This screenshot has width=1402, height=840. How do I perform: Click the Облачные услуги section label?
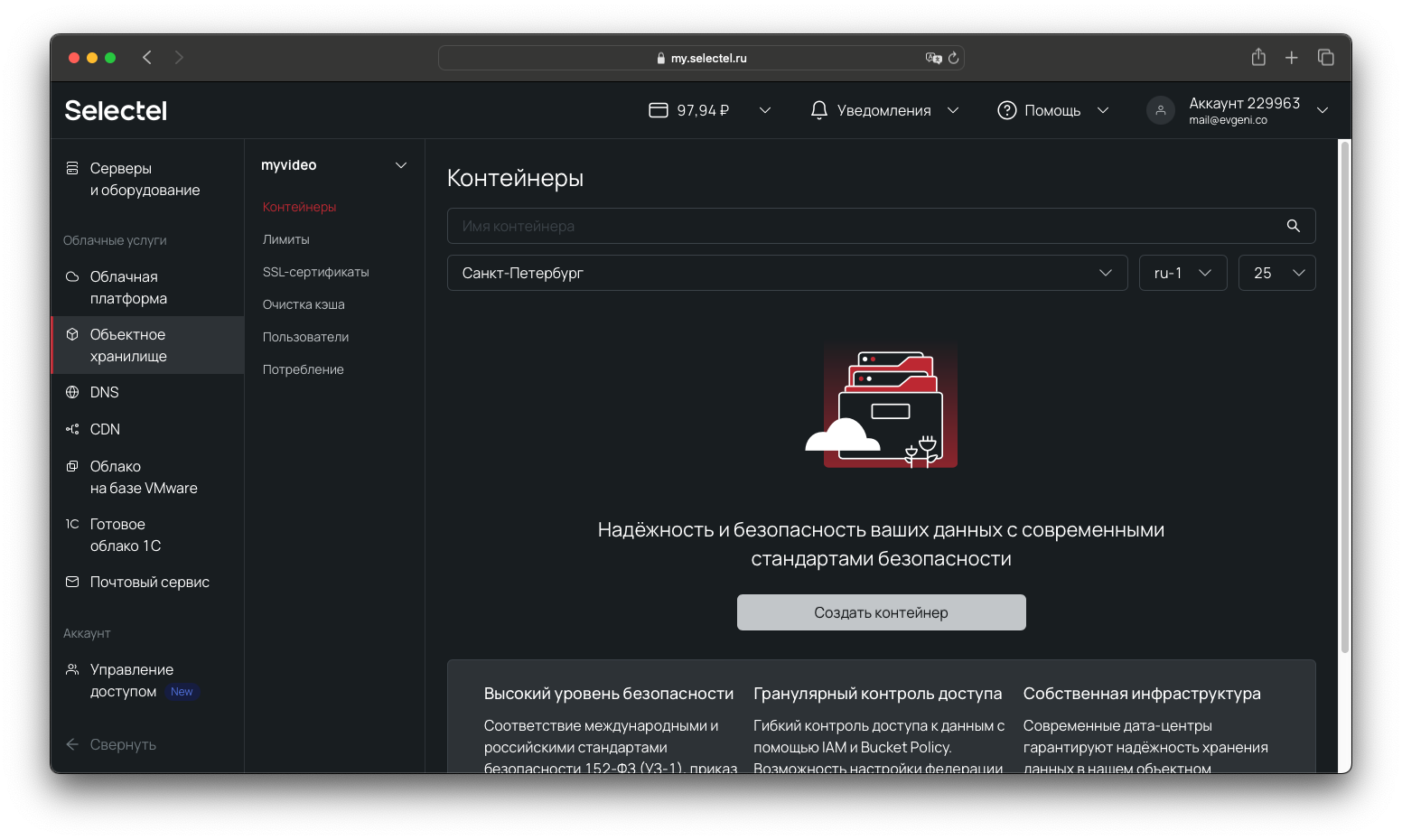point(115,240)
